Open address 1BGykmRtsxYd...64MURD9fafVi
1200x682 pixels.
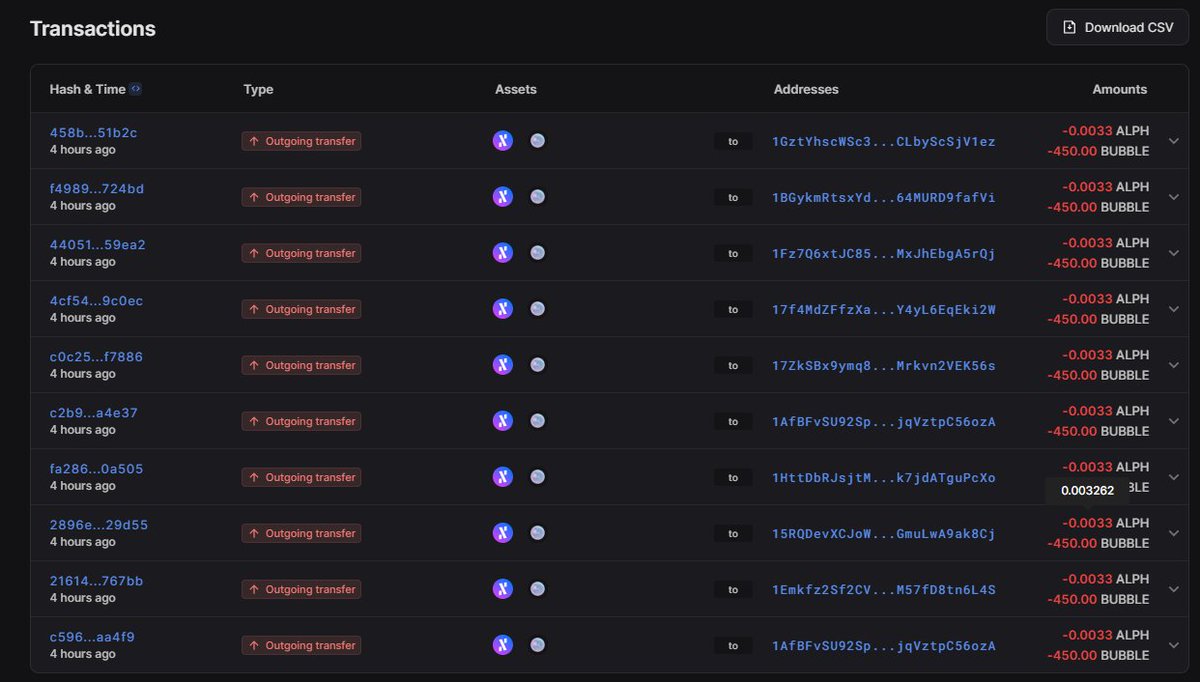click(884, 197)
